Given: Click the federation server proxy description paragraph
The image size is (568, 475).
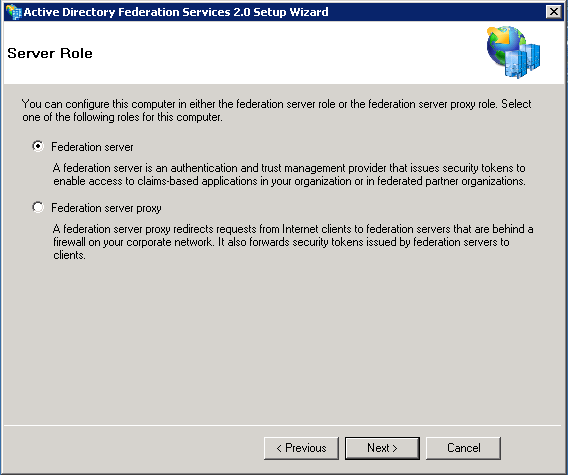Looking at the screenshot, I should (293, 242).
